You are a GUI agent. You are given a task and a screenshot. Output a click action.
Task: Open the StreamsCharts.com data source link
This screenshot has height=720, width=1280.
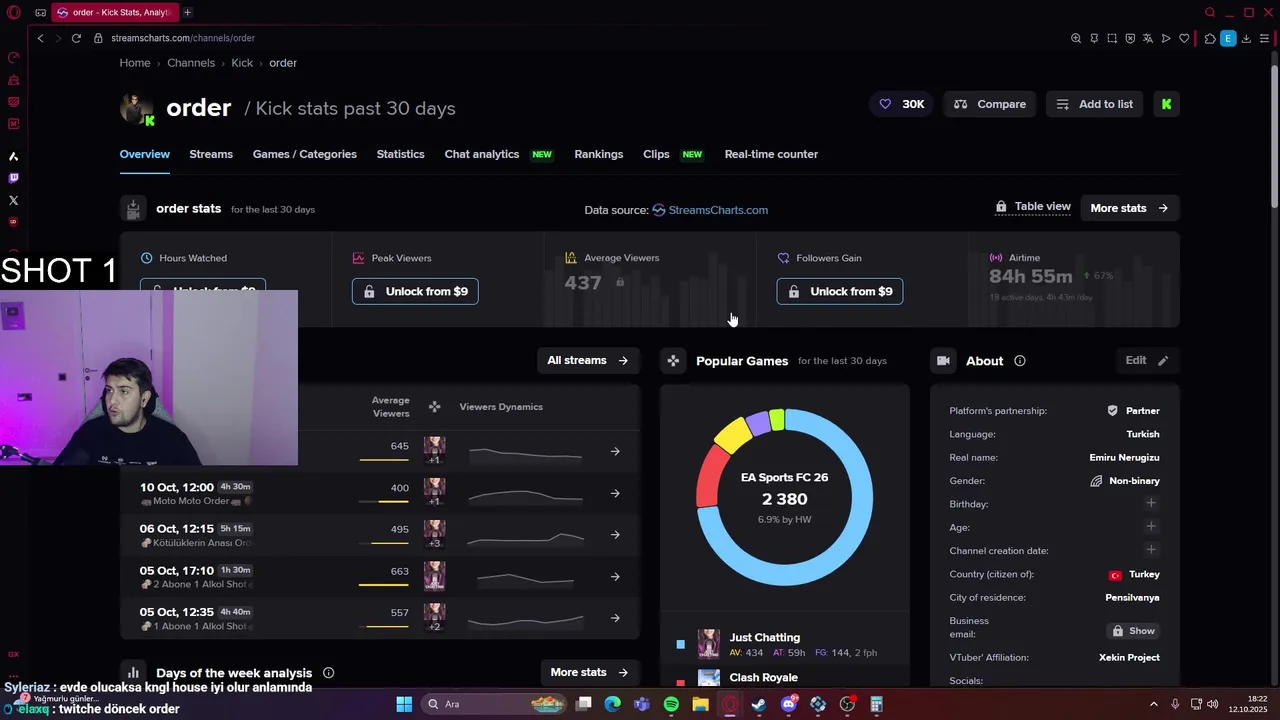(x=718, y=210)
